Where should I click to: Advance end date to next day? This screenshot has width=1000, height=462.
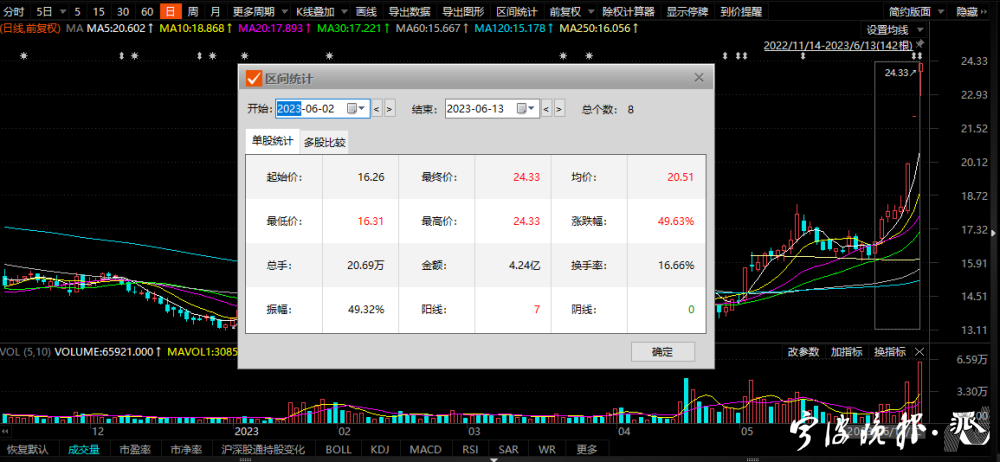coord(560,108)
